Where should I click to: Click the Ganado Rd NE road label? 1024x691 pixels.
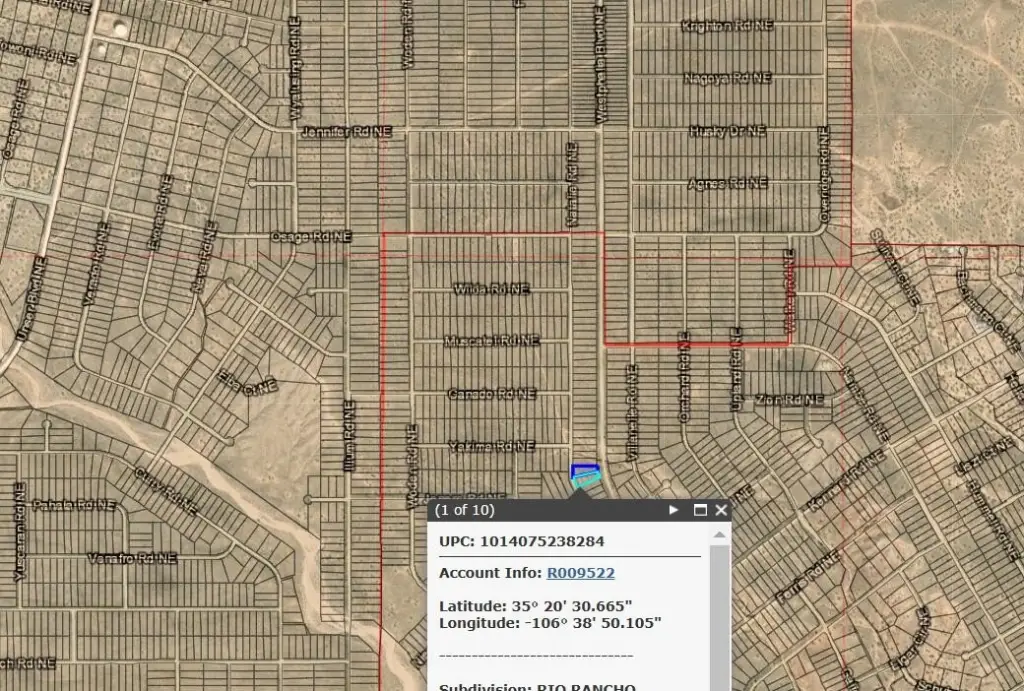pos(491,393)
